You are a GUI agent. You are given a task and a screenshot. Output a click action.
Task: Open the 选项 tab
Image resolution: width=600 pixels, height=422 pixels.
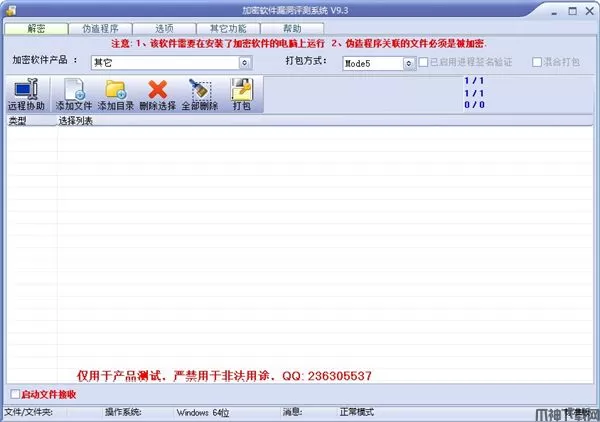coord(164,29)
